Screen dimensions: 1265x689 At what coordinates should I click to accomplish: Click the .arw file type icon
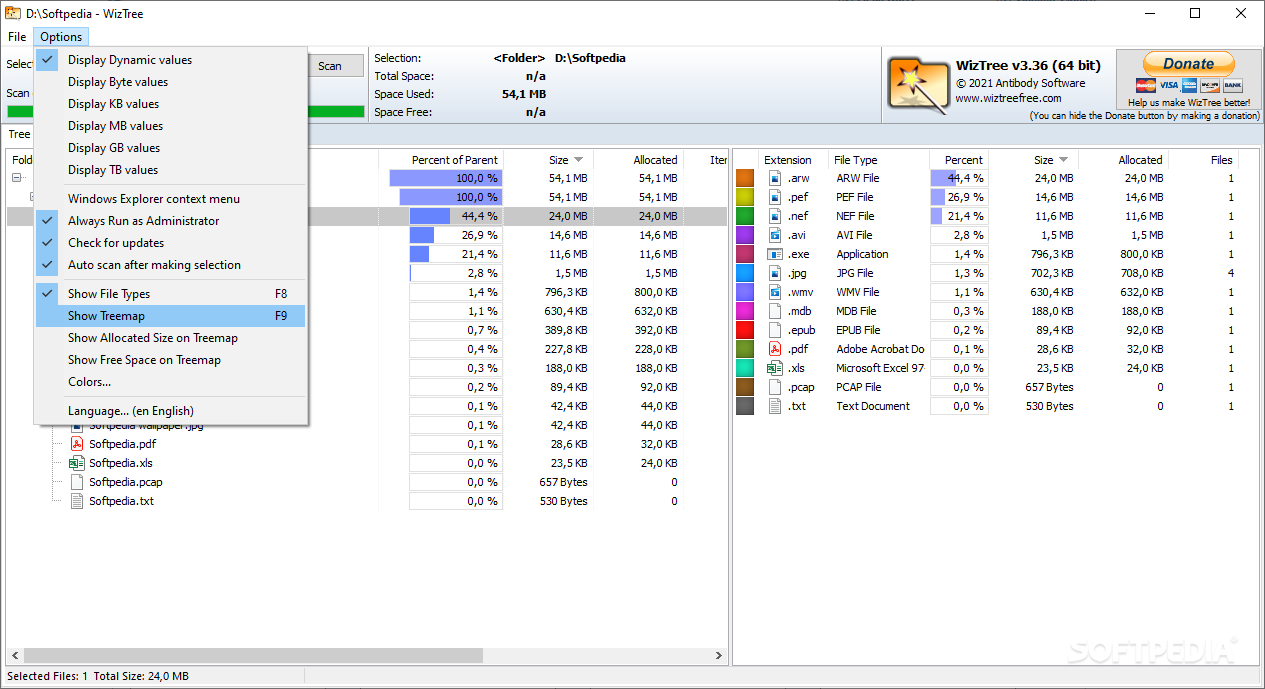tap(774, 178)
